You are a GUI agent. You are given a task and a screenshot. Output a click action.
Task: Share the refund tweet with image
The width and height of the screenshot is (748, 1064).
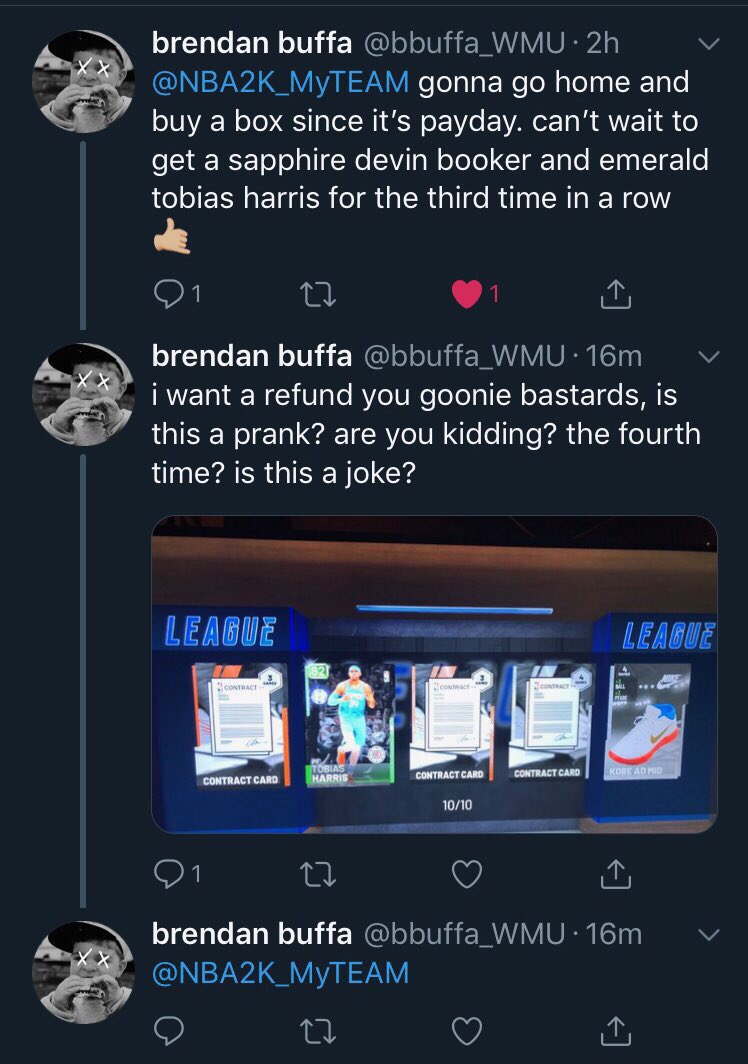(x=616, y=874)
